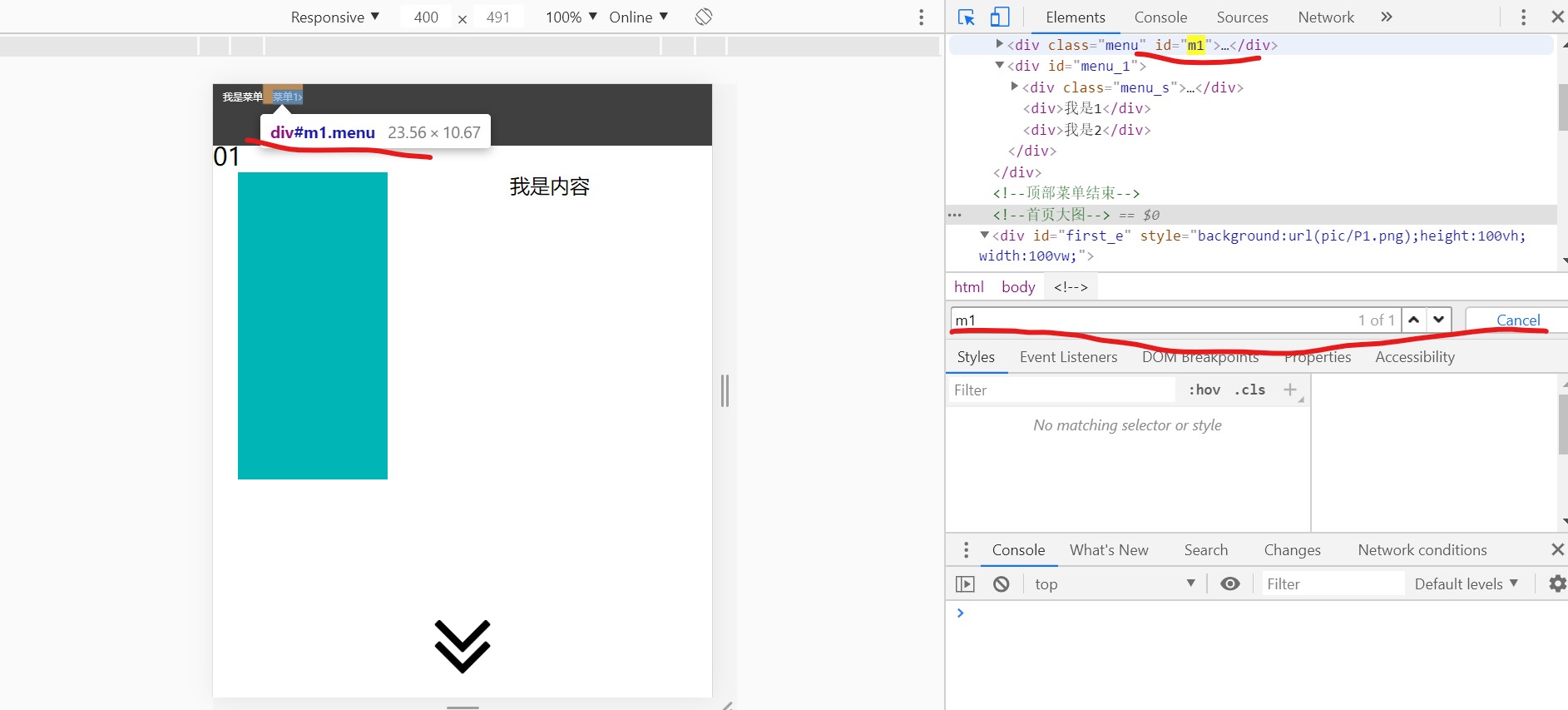Open the What's New drawer tab

pyautogui.click(x=1109, y=550)
